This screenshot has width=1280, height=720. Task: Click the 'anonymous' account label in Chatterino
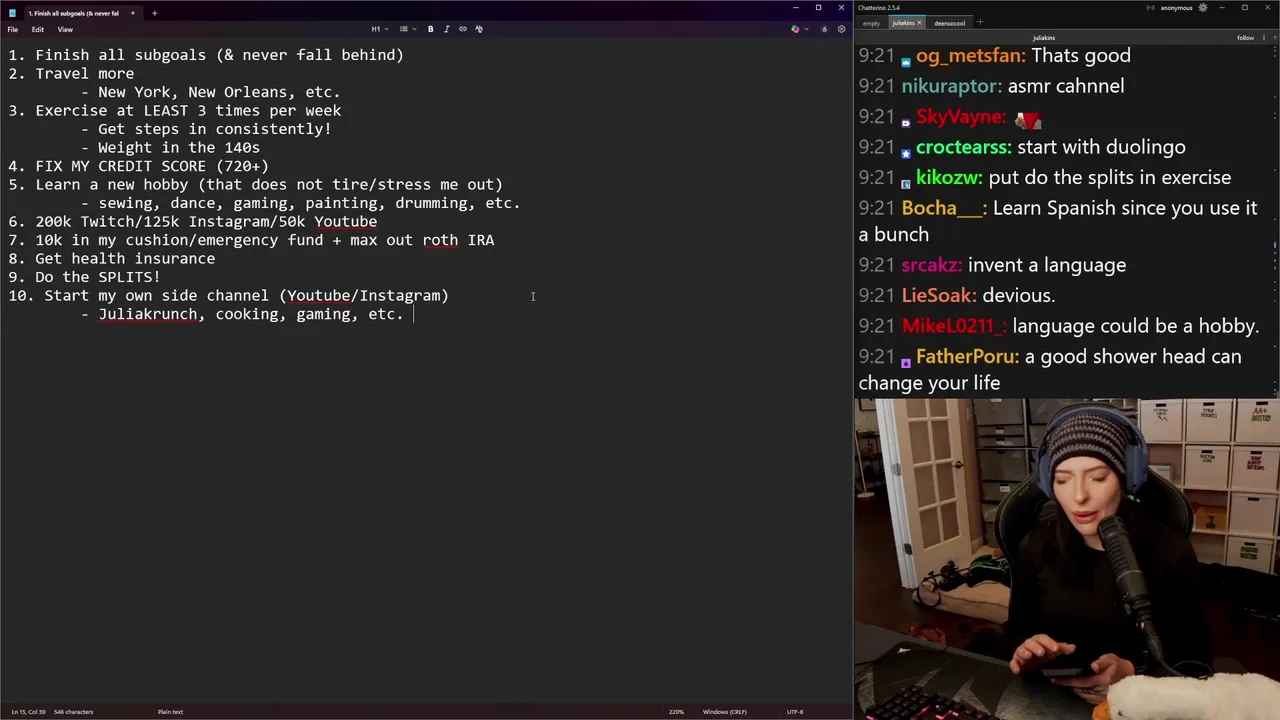[1176, 8]
